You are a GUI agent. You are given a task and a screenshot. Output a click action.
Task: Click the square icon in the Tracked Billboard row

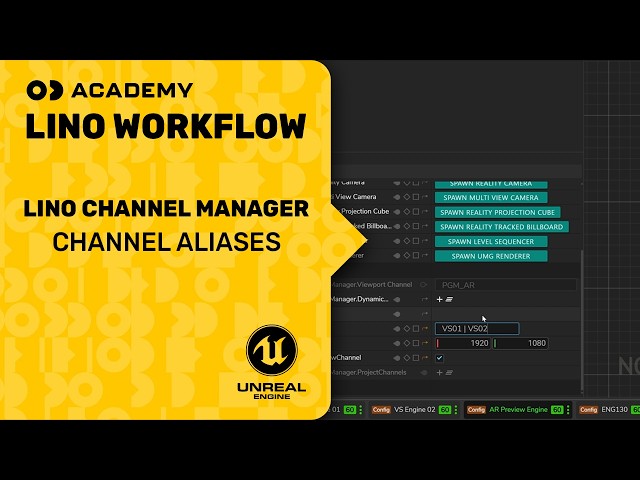[x=416, y=227]
